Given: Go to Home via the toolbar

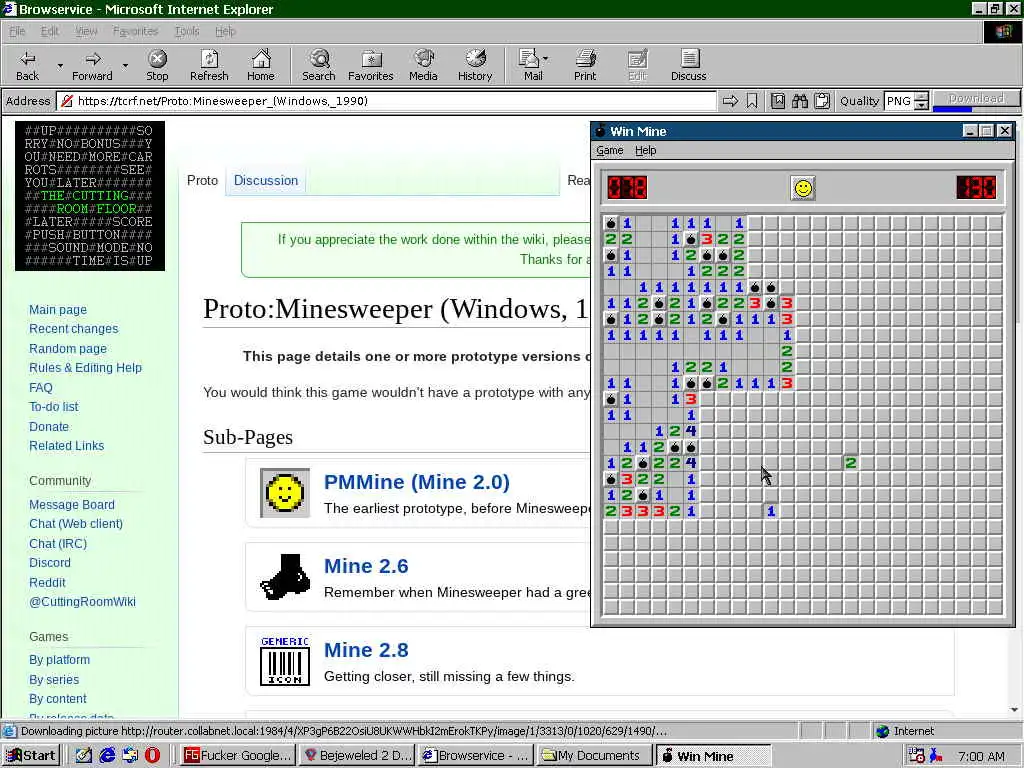Looking at the screenshot, I should pyautogui.click(x=261, y=65).
